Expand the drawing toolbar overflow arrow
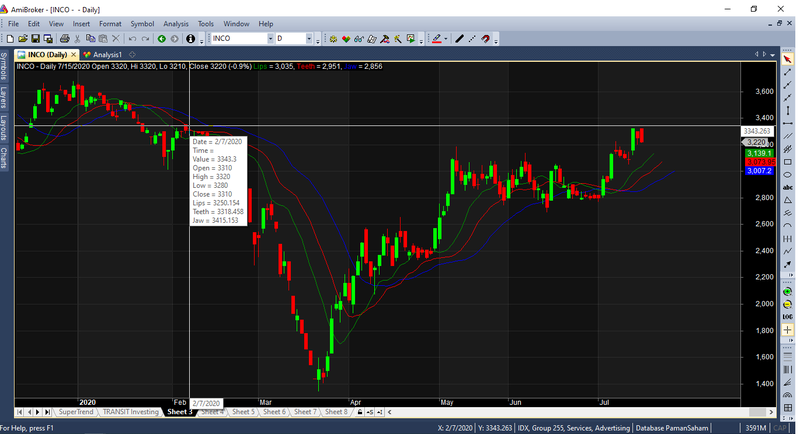800x434 pixels. [x=791, y=275]
